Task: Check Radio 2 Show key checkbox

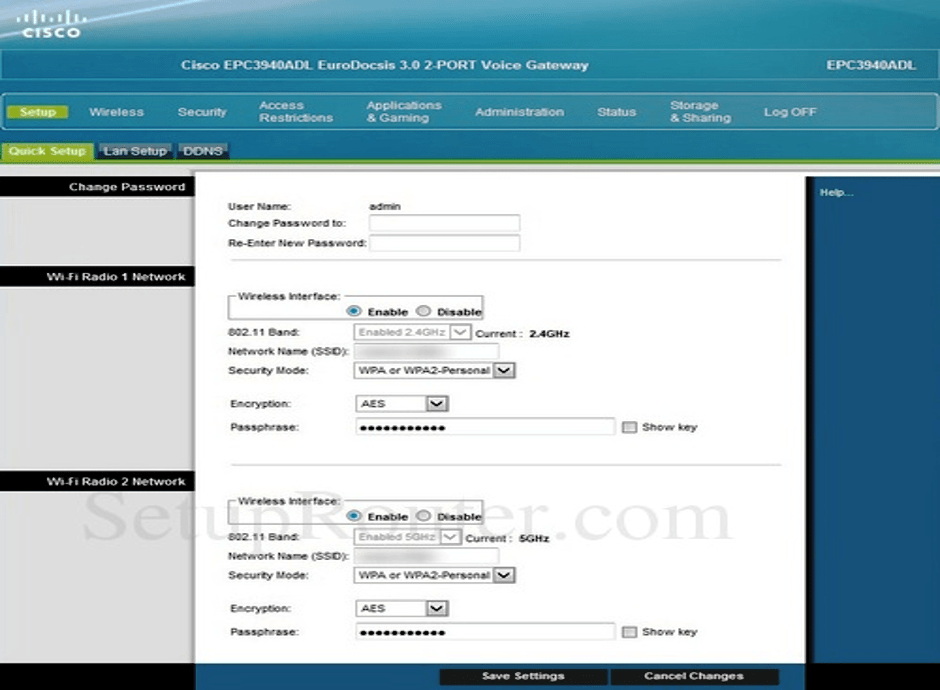Action: click(x=629, y=632)
